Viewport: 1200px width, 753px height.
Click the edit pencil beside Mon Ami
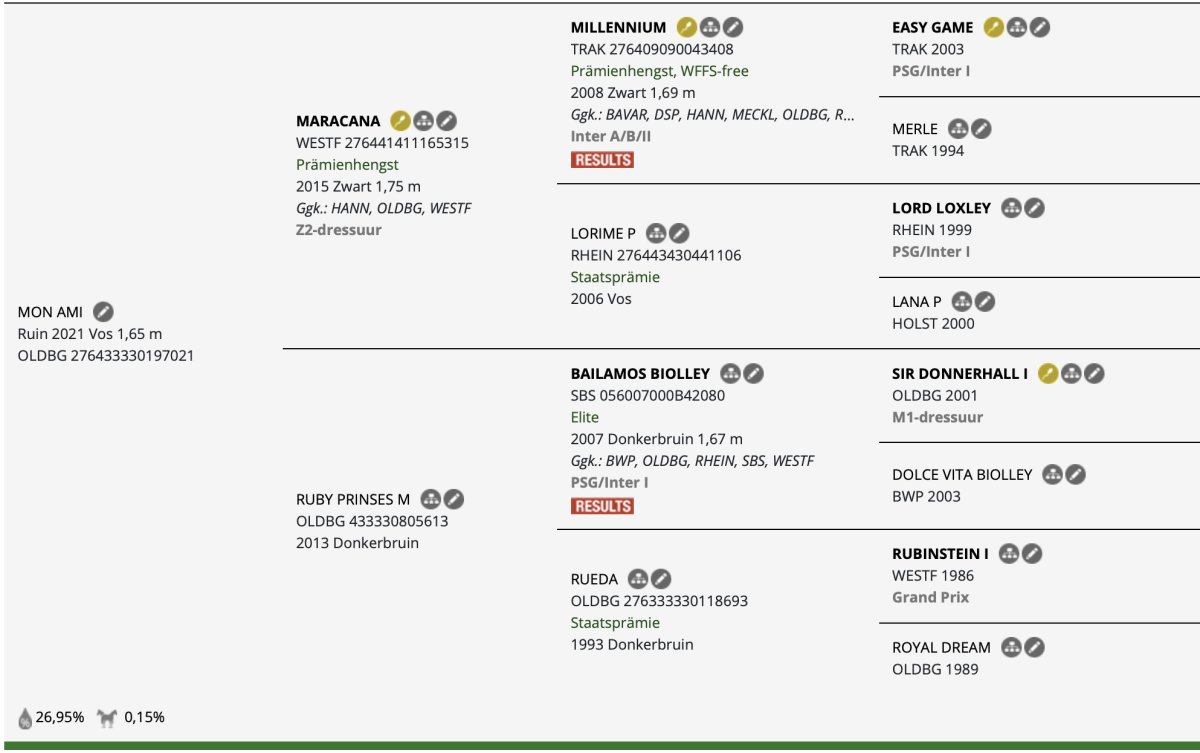[103, 312]
